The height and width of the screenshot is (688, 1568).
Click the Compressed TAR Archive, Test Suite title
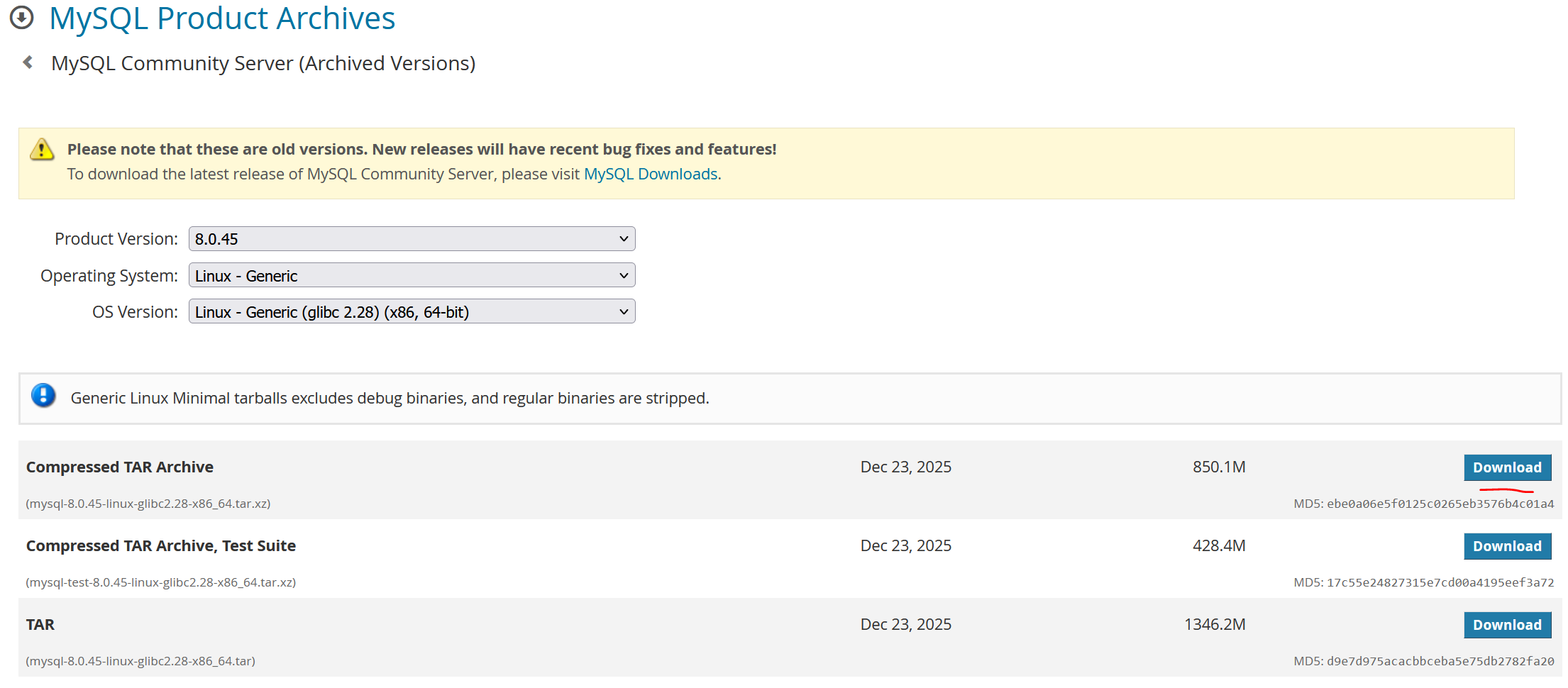pos(161,545)
